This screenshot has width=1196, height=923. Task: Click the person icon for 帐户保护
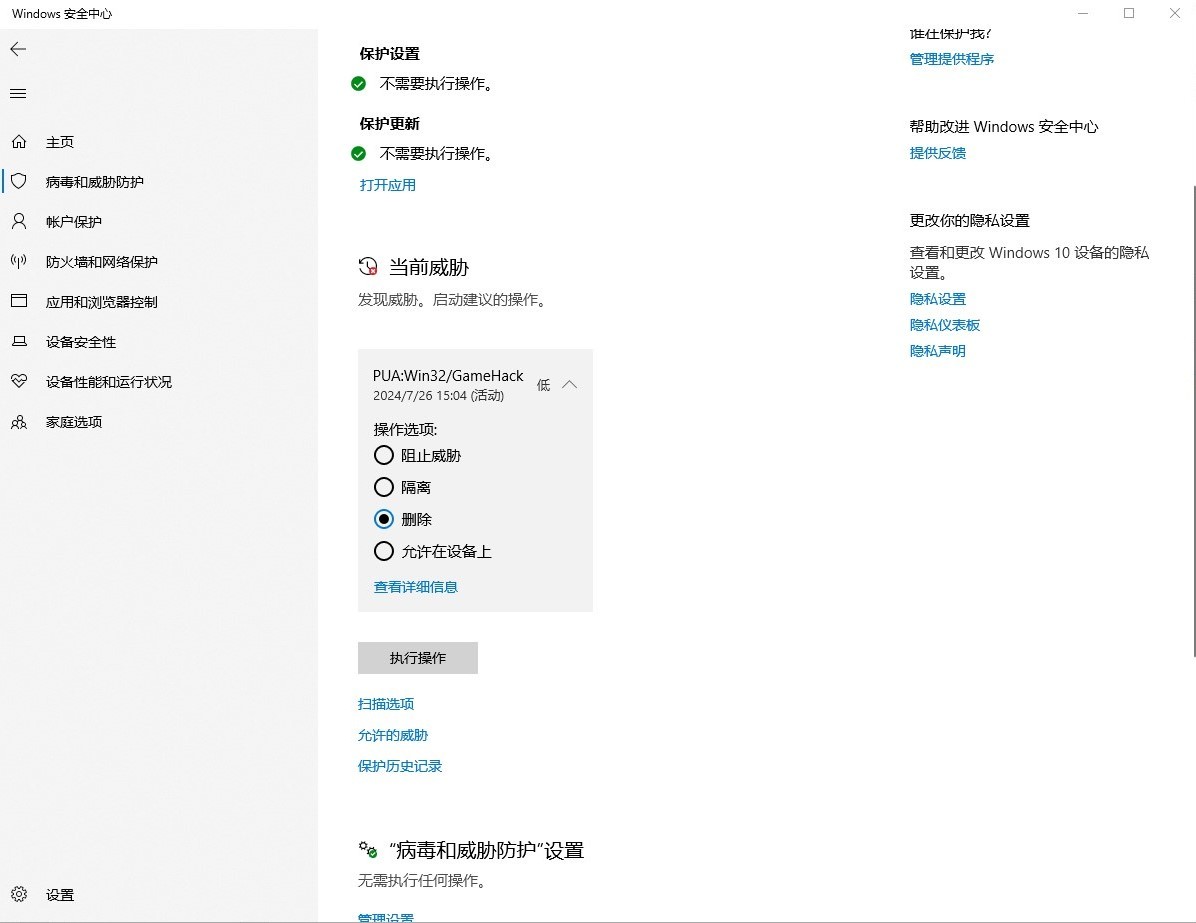coord(19,221)
